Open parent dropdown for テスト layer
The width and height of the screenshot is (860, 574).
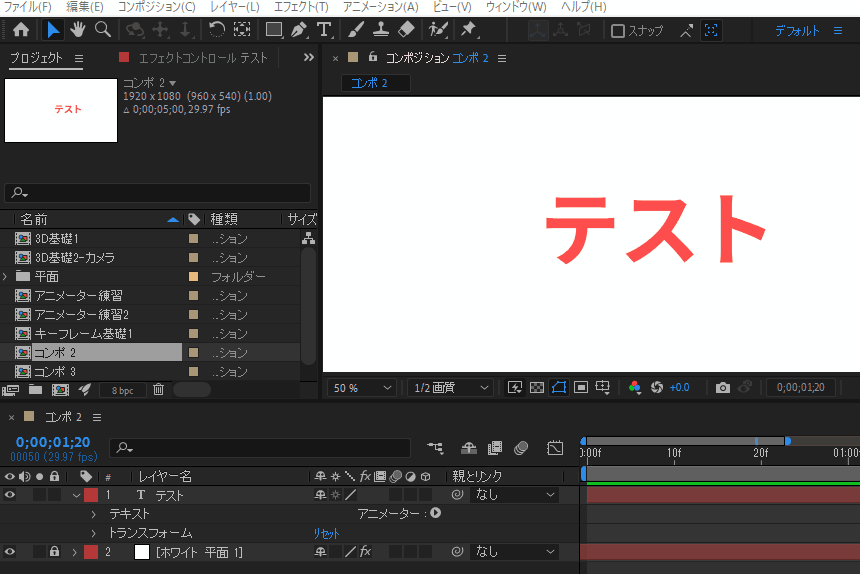click(513, 495)
